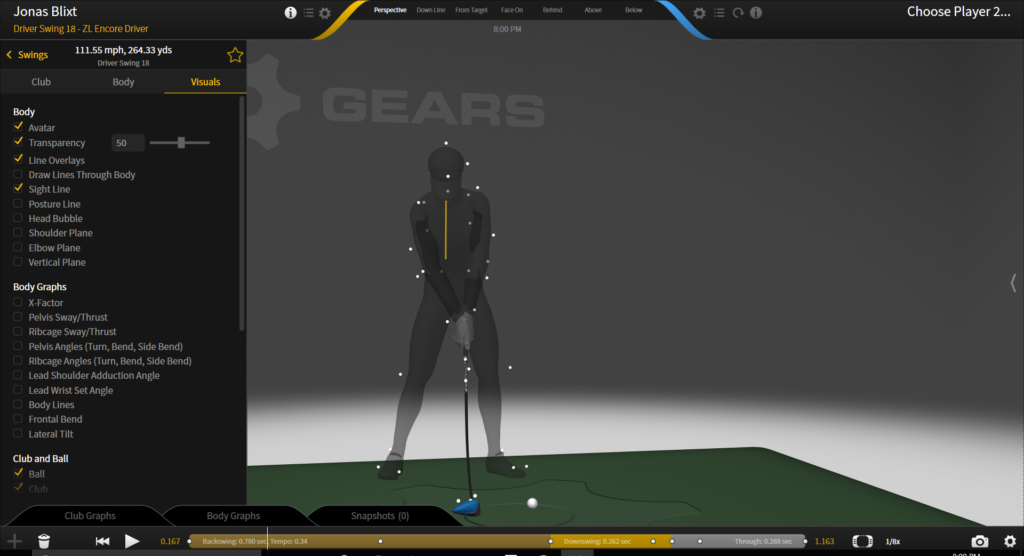Image resolution: width=1024 pixels, height=556 pixels.
Task: Play the swing animation
Action: click(132, 541)
